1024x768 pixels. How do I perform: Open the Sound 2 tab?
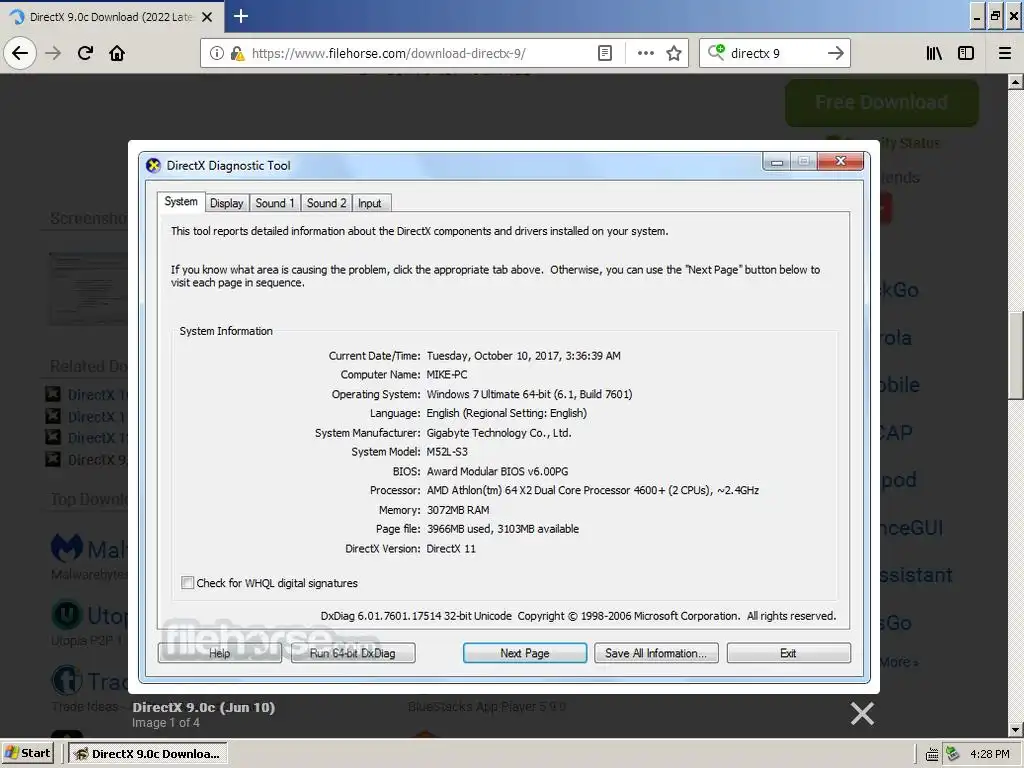(x=327, y=203)
